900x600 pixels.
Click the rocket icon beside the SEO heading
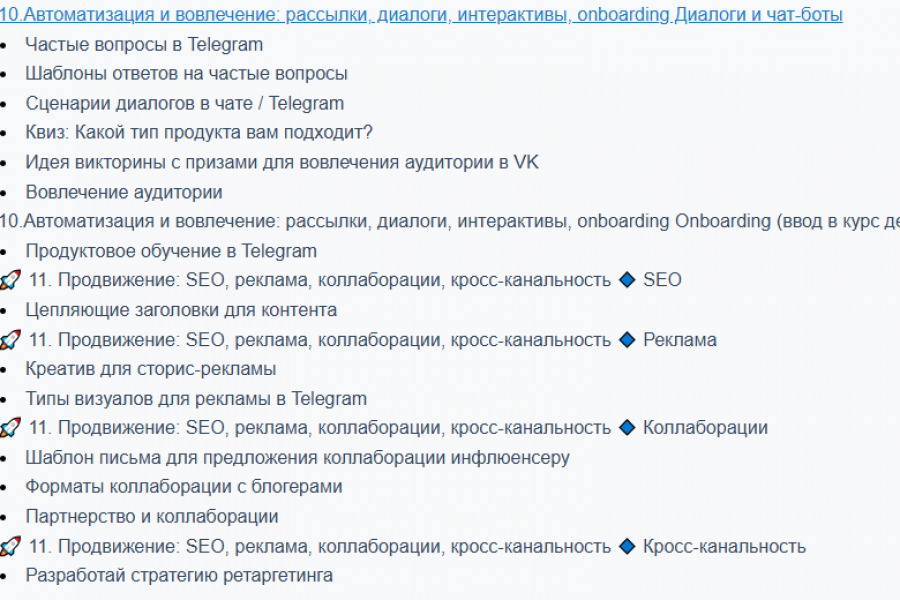(10, 280)
